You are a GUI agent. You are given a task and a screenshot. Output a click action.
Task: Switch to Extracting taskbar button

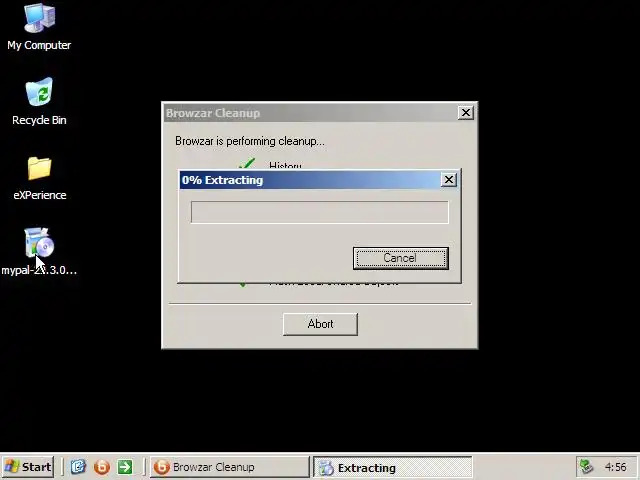392,467
